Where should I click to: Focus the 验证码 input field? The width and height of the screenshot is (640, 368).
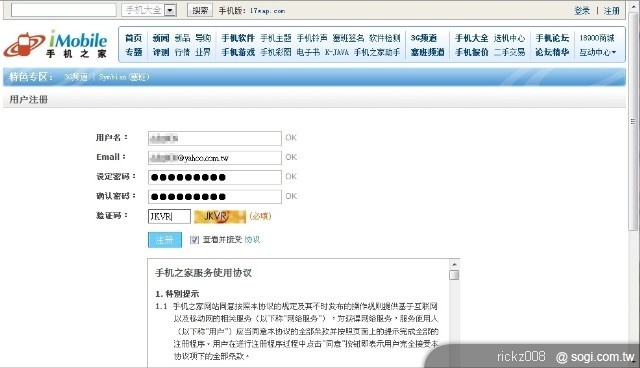click(x=169, y=216)
